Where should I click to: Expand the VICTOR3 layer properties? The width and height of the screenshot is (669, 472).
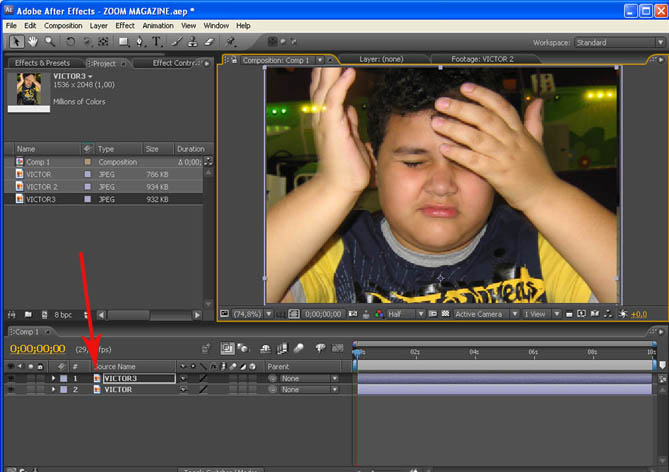53,378
